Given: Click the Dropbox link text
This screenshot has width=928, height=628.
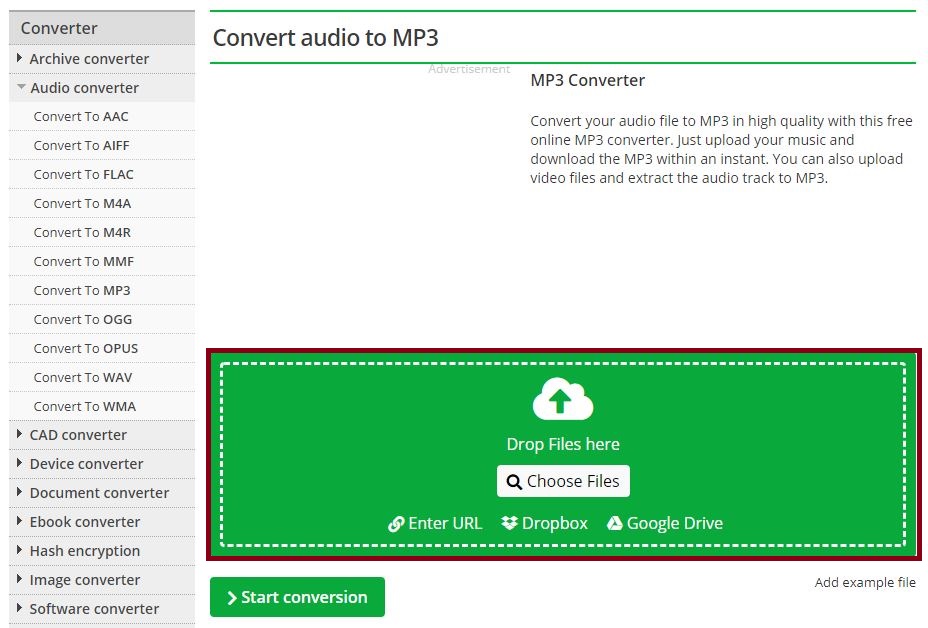Looking at the screenshot, I should click(x=555, y=523).
